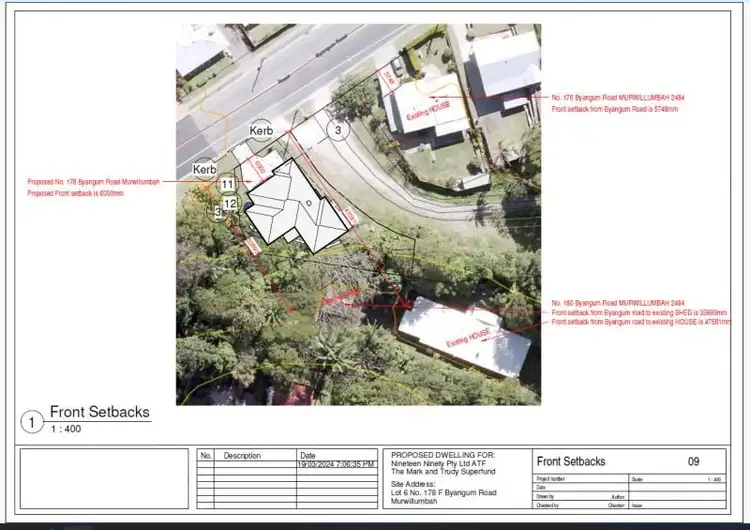Image resolution: width=750 pixels, height=530 pixels.
Task: Select 'Proposed Front setback is 6000mm' text
Action: pos(76,193)
